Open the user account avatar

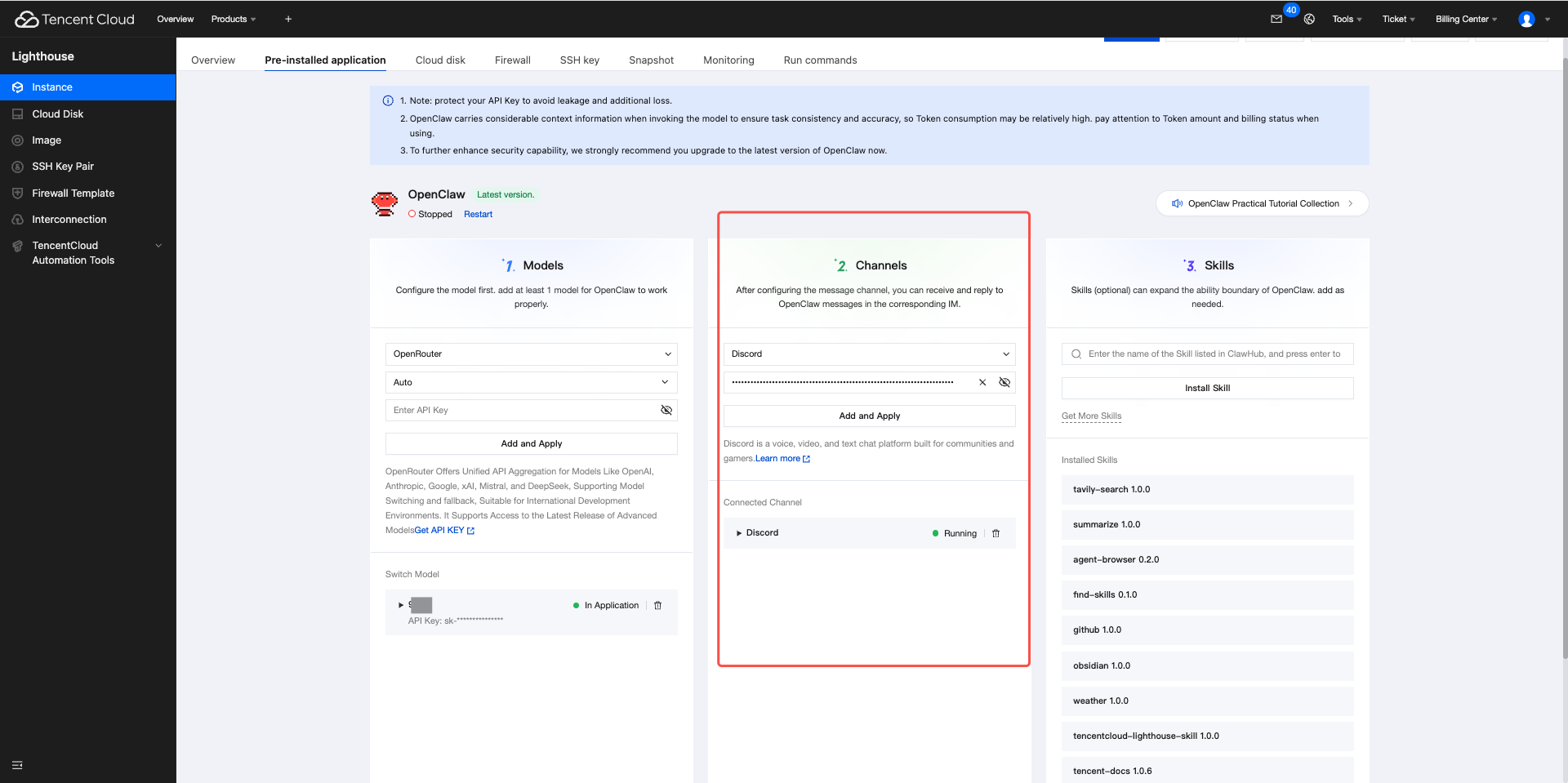(1526, 19)
